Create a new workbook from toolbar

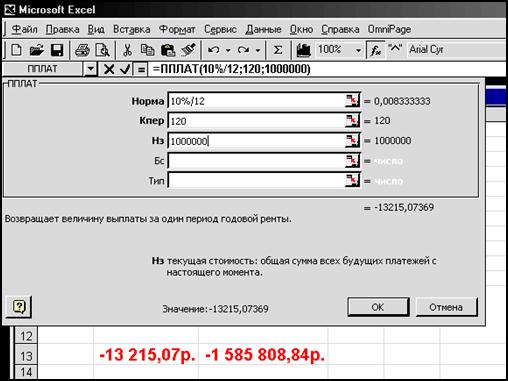[x=16, y=50]
